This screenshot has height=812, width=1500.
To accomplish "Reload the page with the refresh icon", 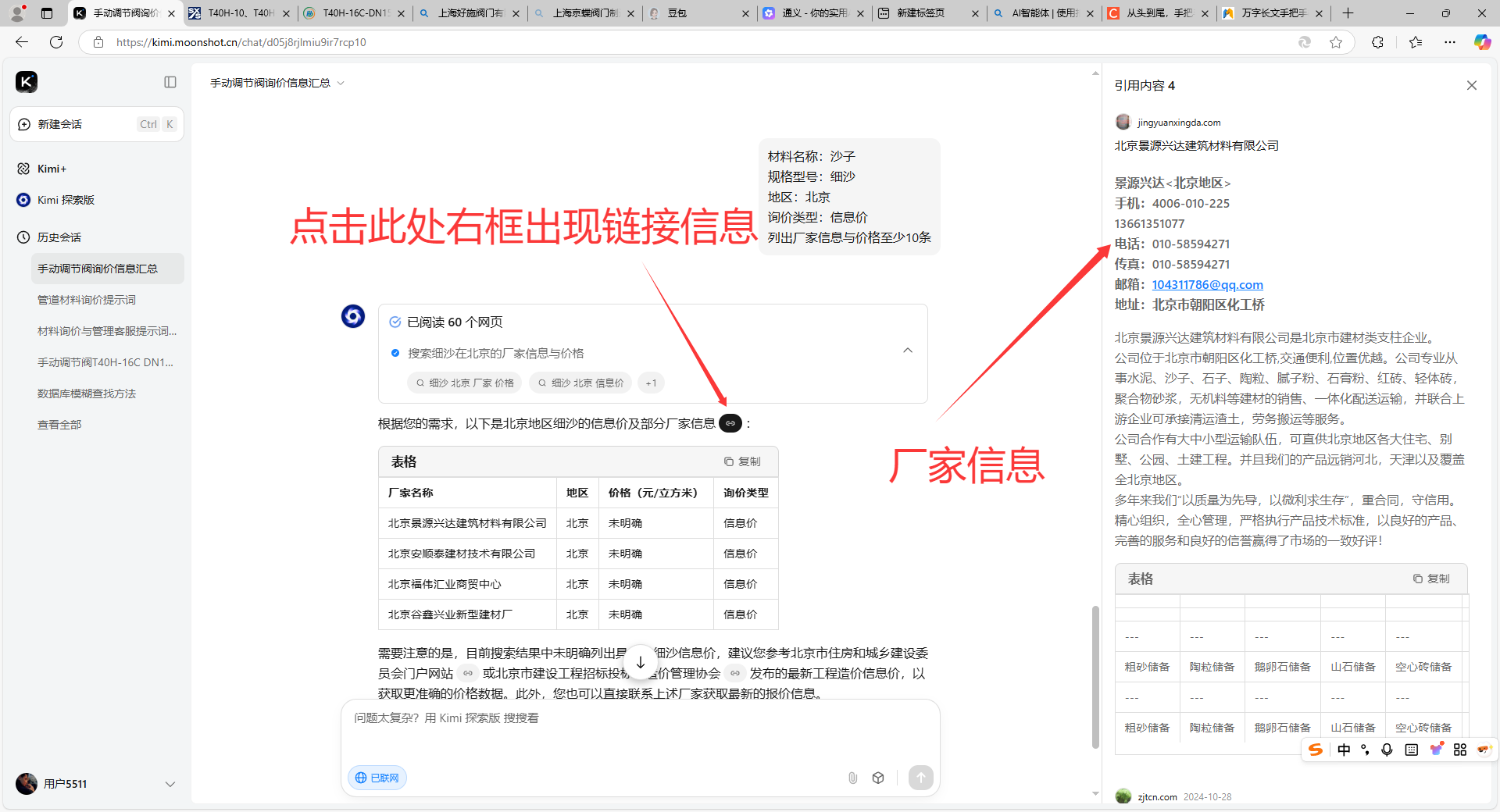I will point(56,42).
